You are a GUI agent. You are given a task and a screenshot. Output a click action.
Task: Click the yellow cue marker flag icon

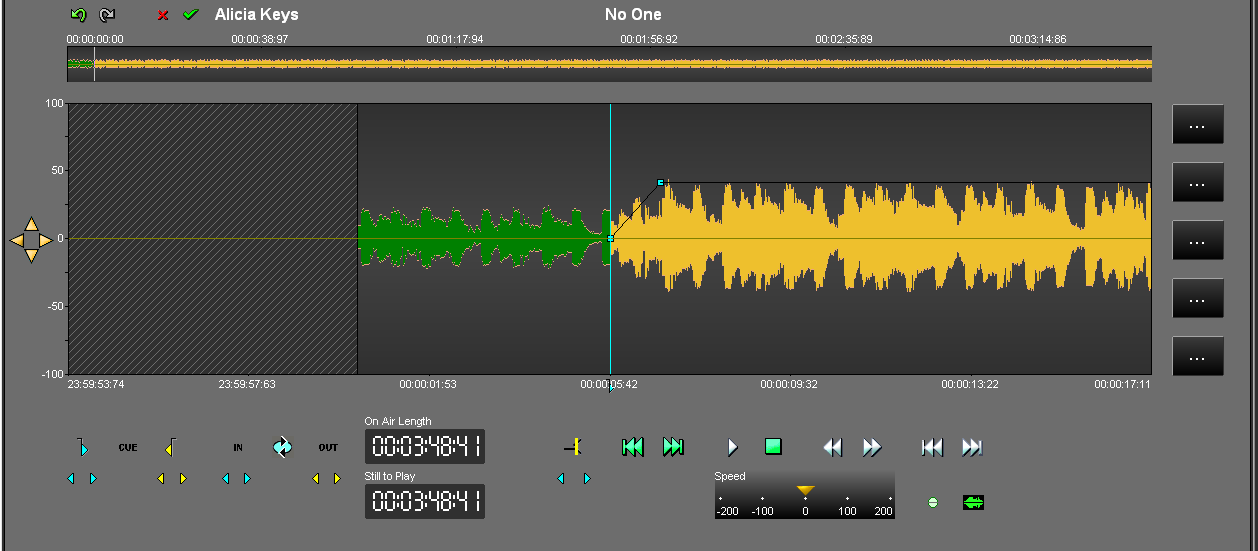[170, 447]
